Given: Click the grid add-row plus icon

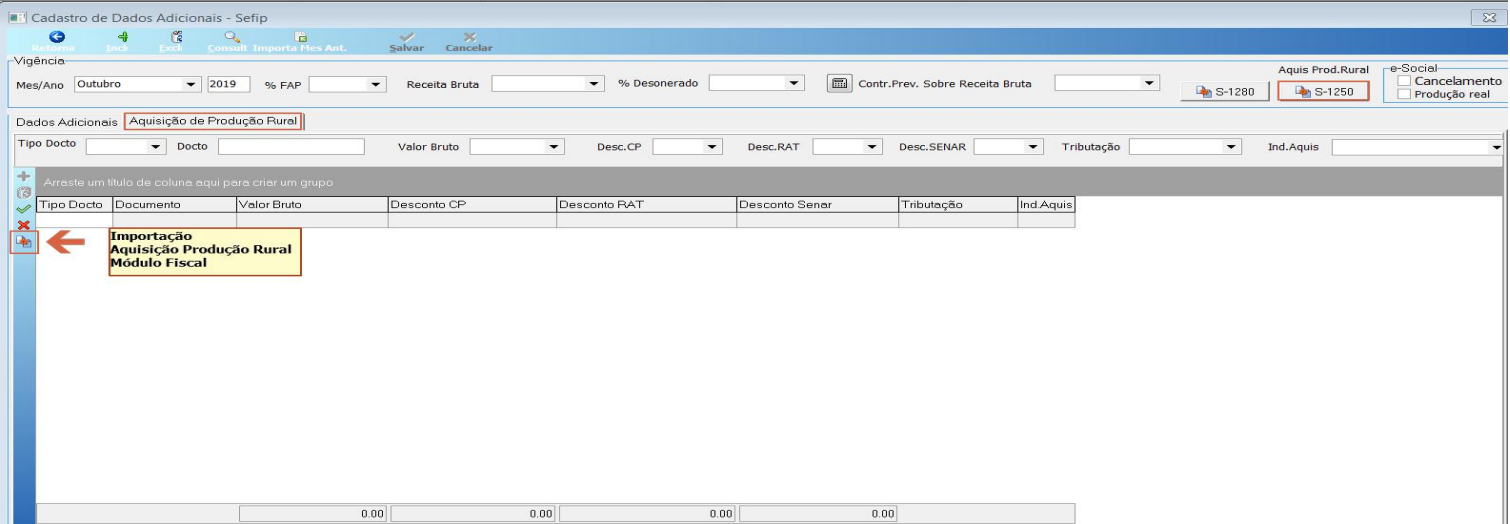Looking at the screenshot, I should [24, 176].
